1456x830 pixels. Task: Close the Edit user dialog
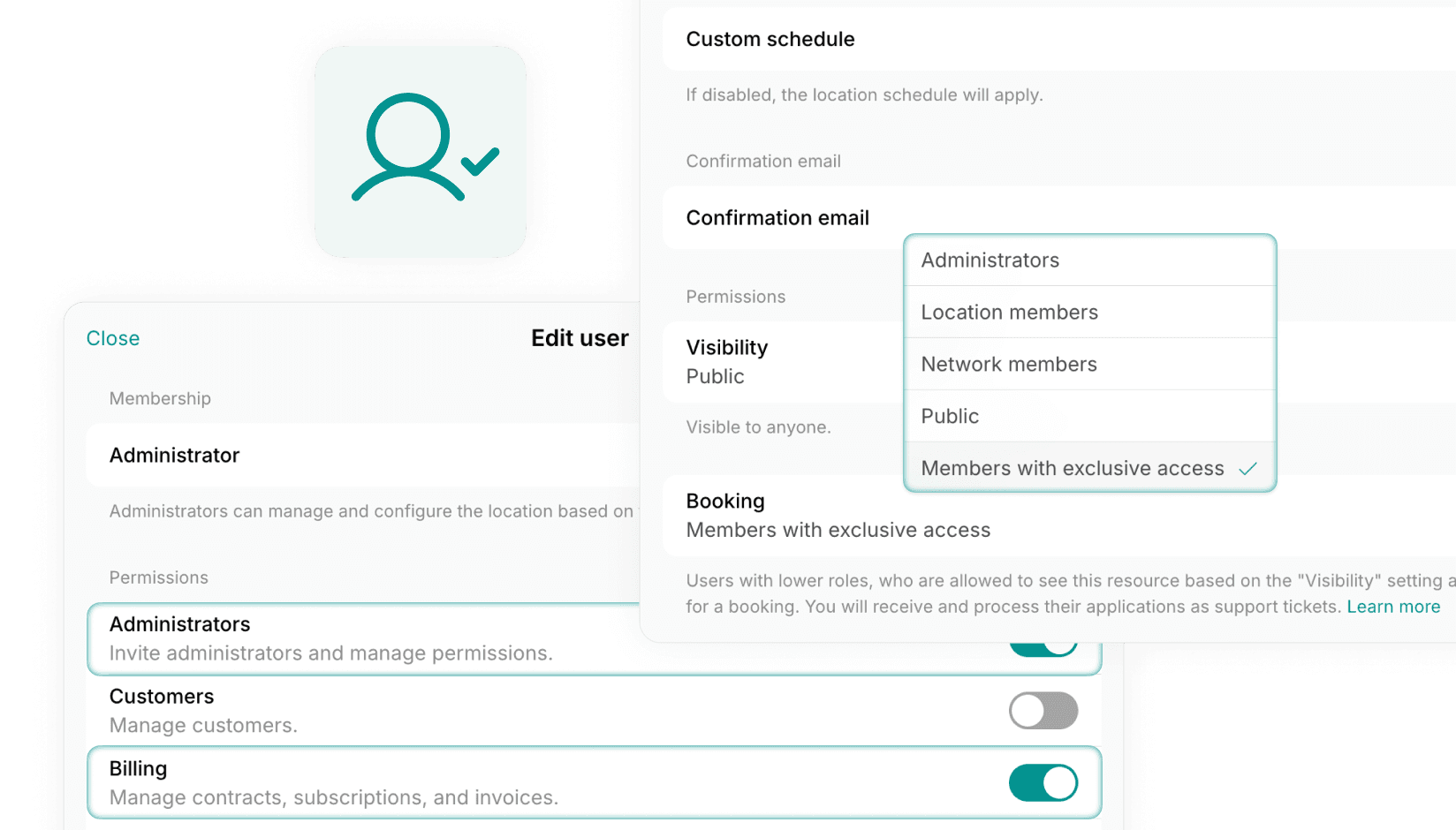pos(113,338)
